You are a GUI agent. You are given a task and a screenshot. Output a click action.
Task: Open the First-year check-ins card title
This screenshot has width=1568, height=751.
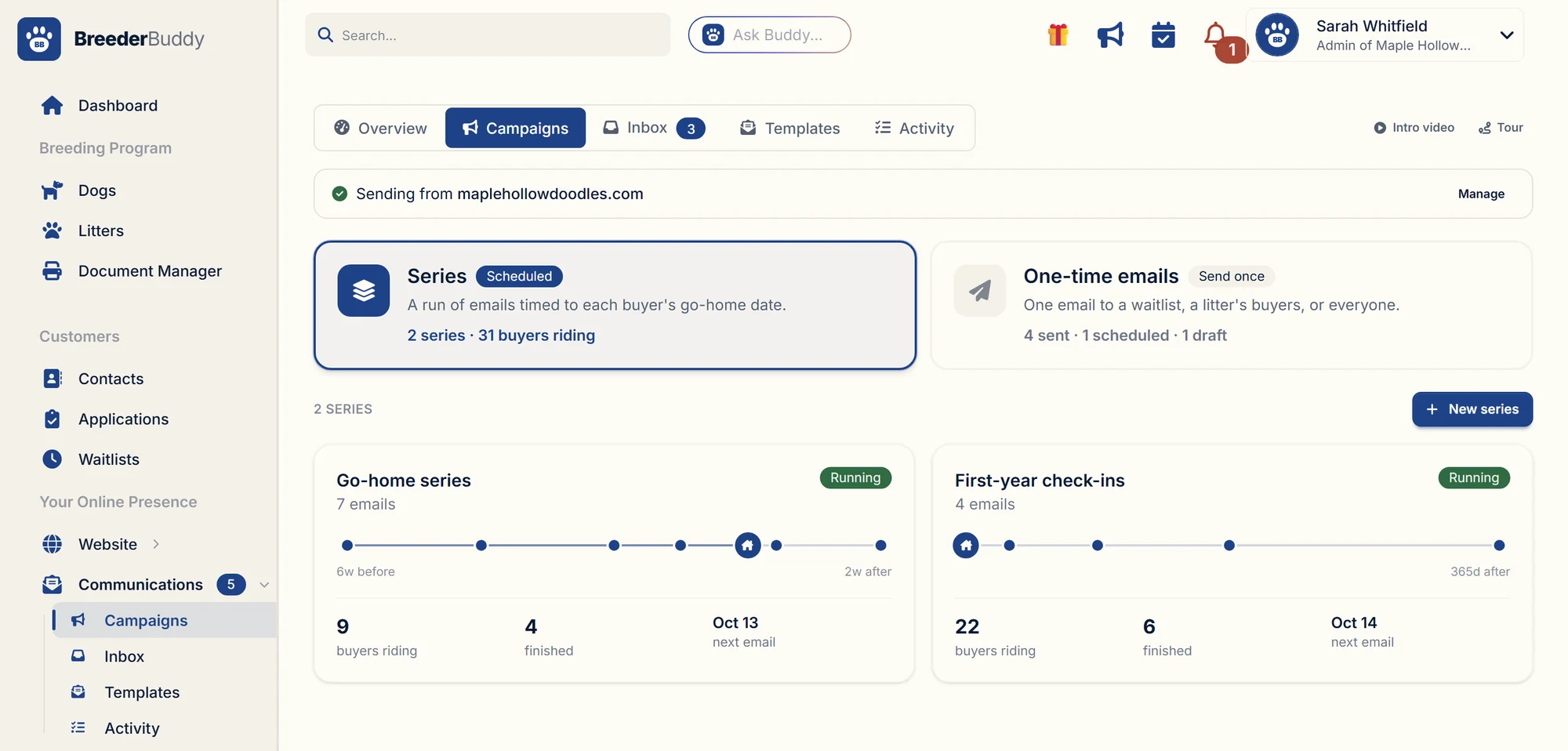tap(1040, 481)
